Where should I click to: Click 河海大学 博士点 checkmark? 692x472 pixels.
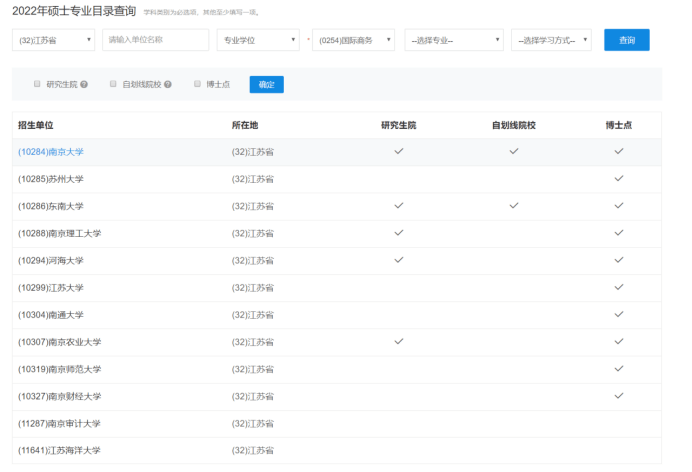point(619,260)
